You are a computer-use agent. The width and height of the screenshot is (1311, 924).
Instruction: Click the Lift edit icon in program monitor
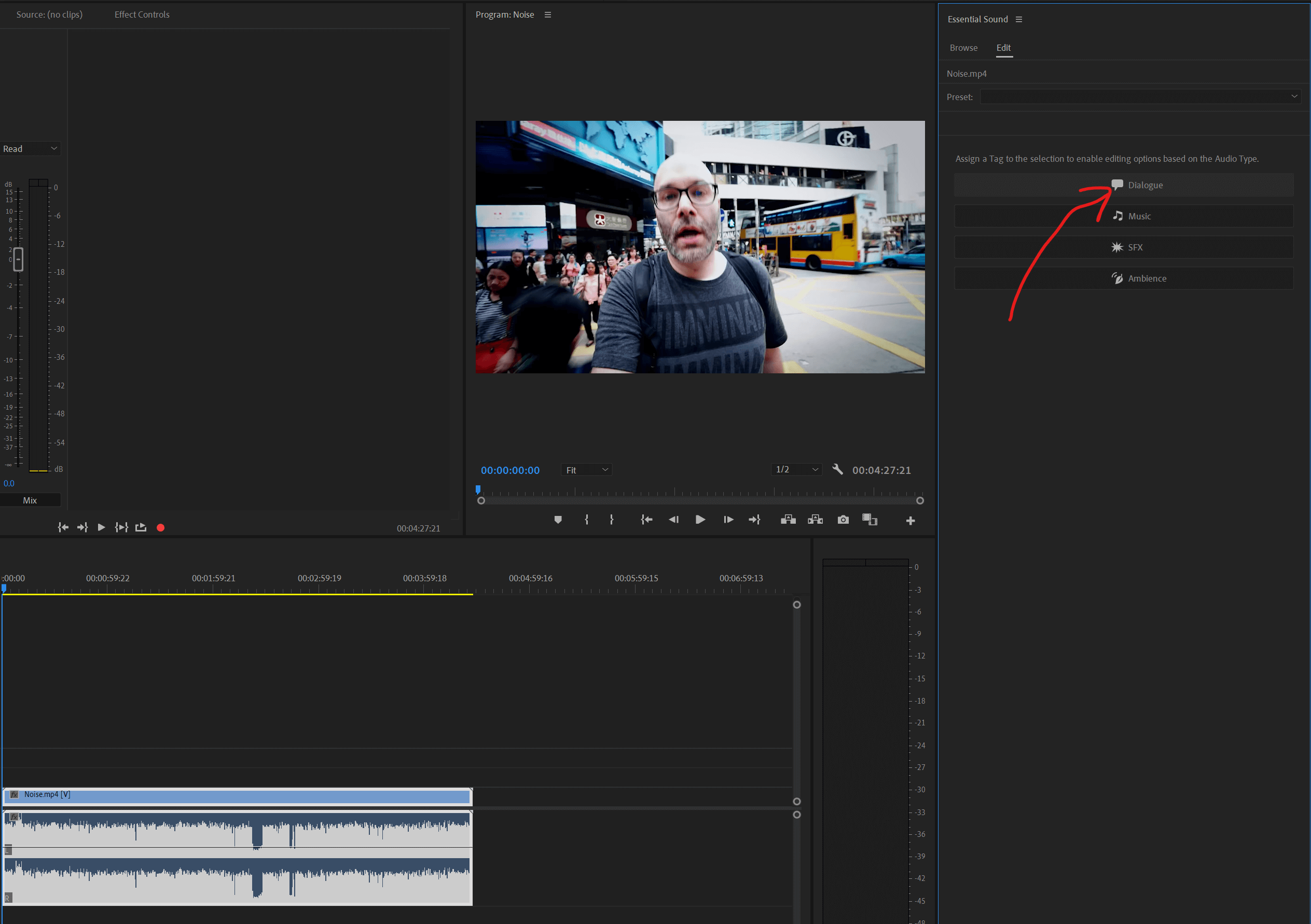click(788, 519)
